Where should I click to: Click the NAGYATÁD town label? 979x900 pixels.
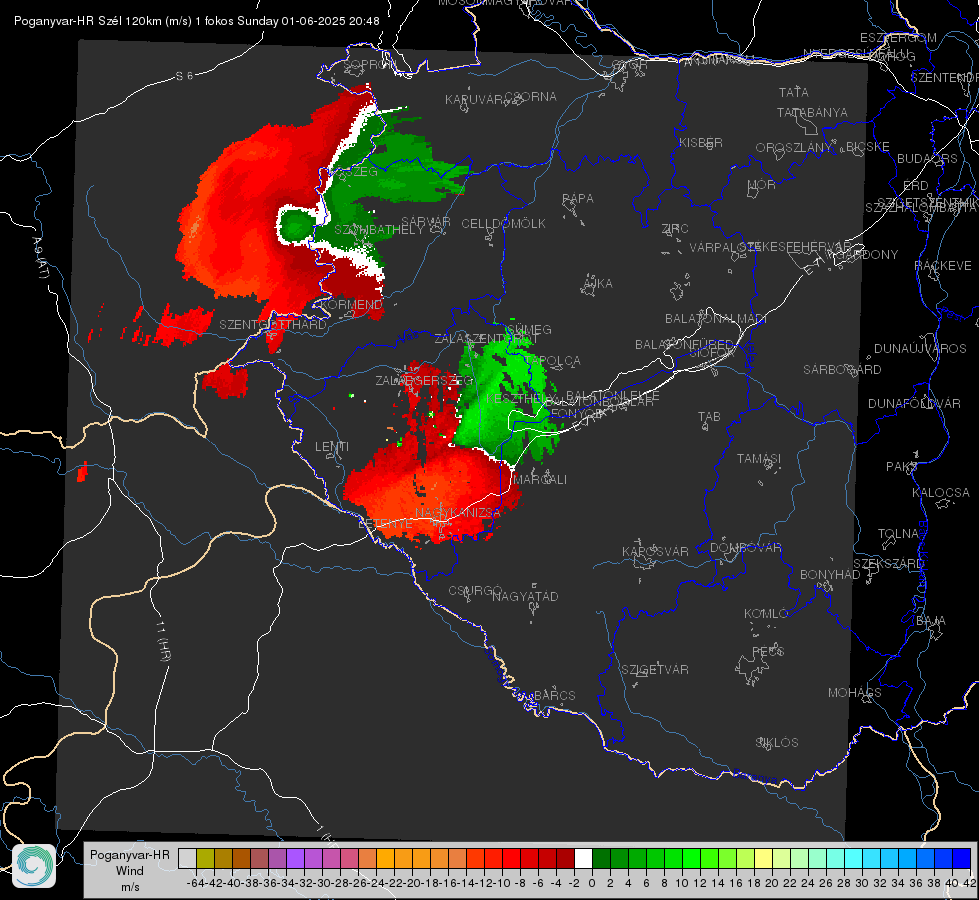click(525, 596)
